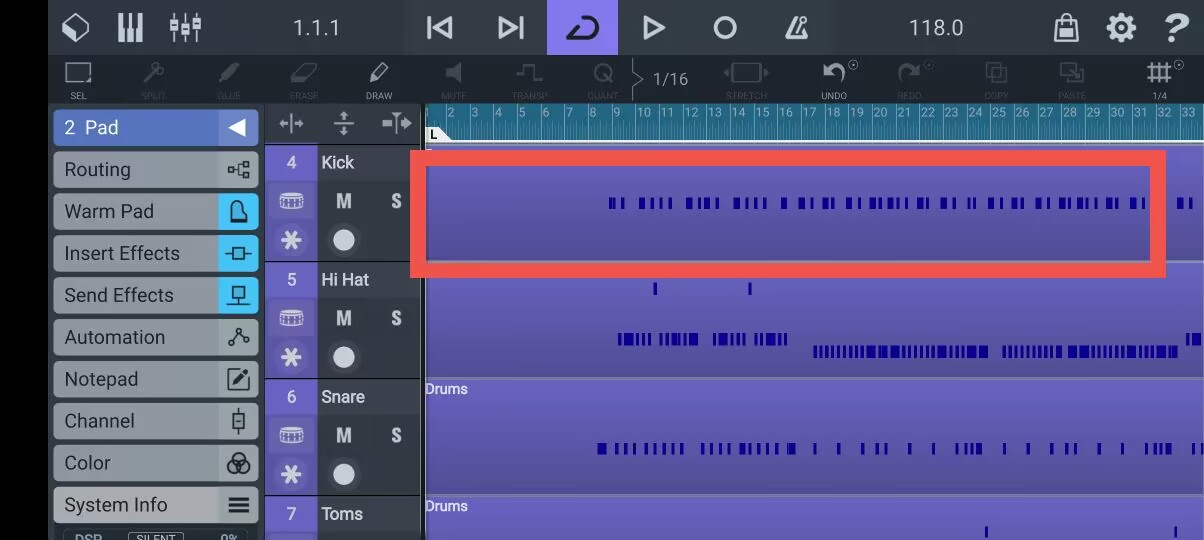The image size is (1204, 540).
Task: Skip to project end button
Action: 511,28
